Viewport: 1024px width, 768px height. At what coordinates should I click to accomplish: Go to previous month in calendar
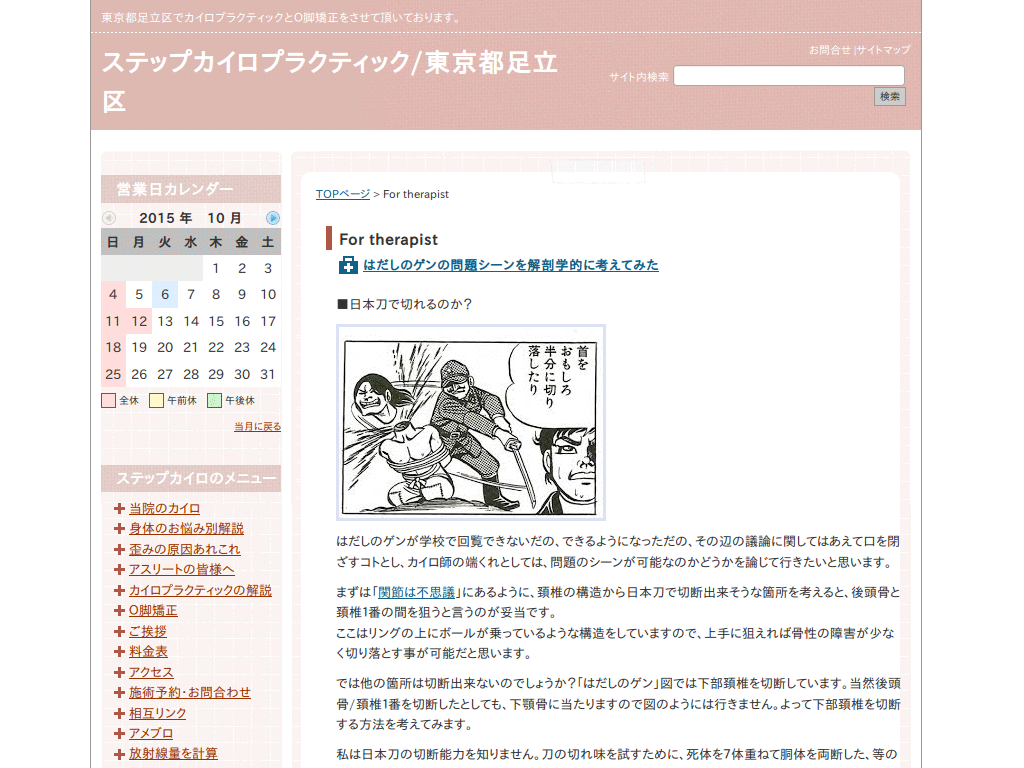pyautogui.click(x=109, y=218)
